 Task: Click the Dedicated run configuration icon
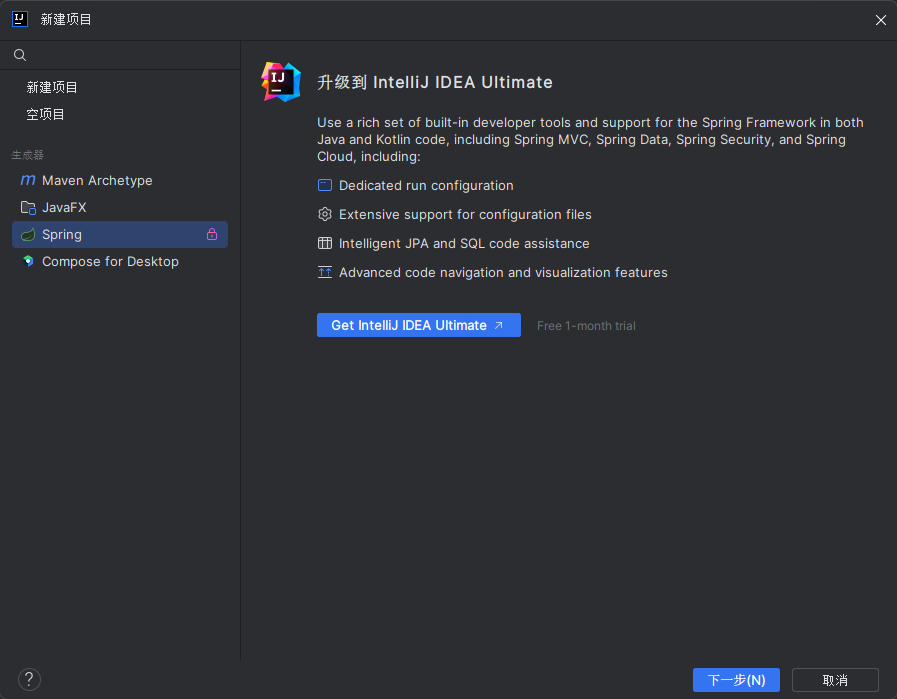click(x=325, y=186)
